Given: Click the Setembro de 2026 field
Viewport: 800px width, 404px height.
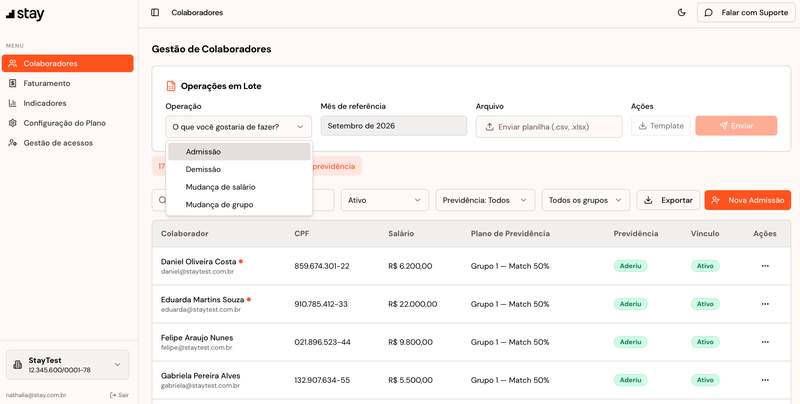Looking at the screenshot, I should [393, 126].
